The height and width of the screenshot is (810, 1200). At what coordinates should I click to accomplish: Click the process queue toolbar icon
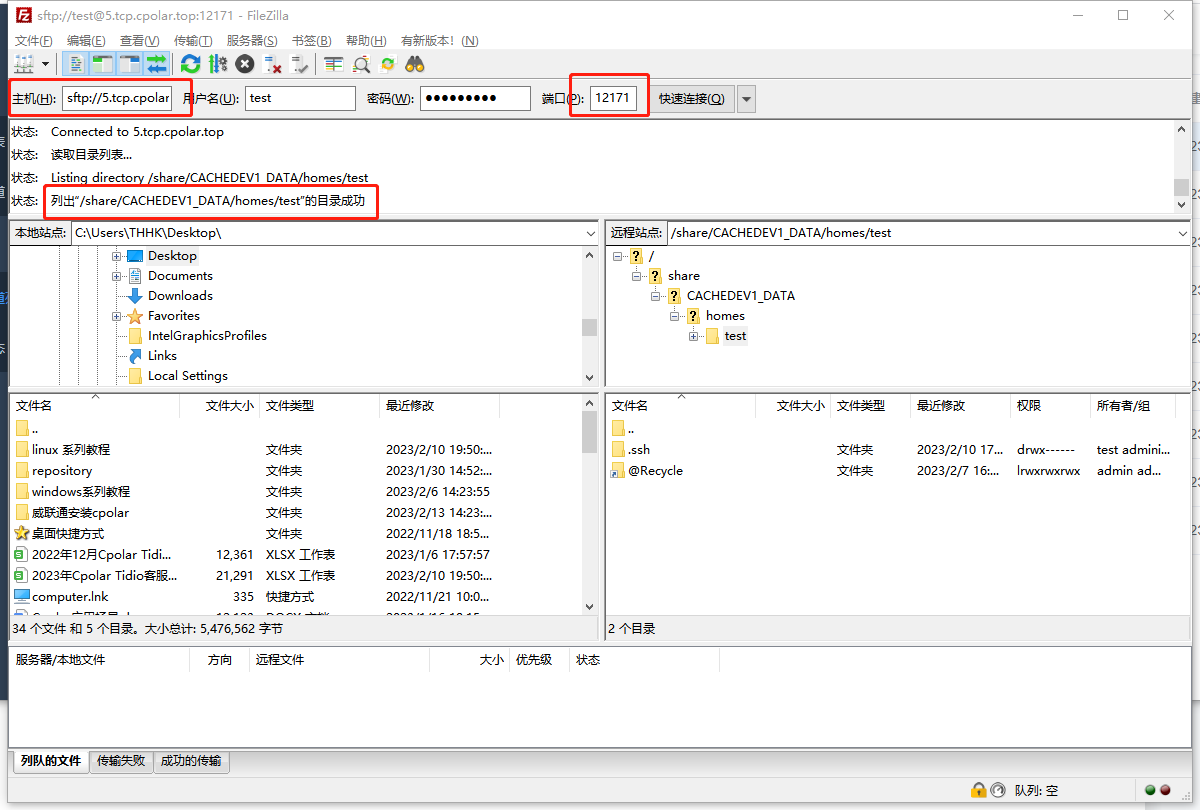[218, 64]
